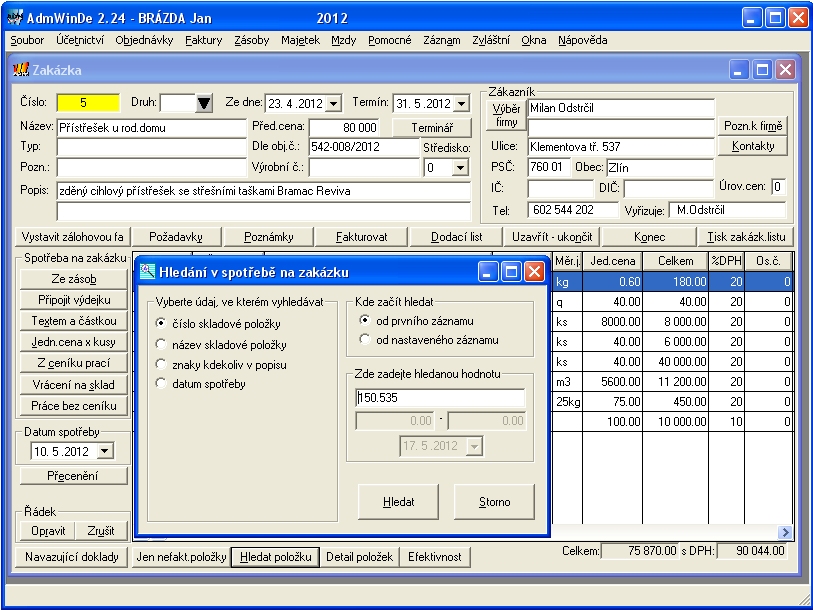Open the Datum spotřeby date dropdown

(x=105, y=451)
